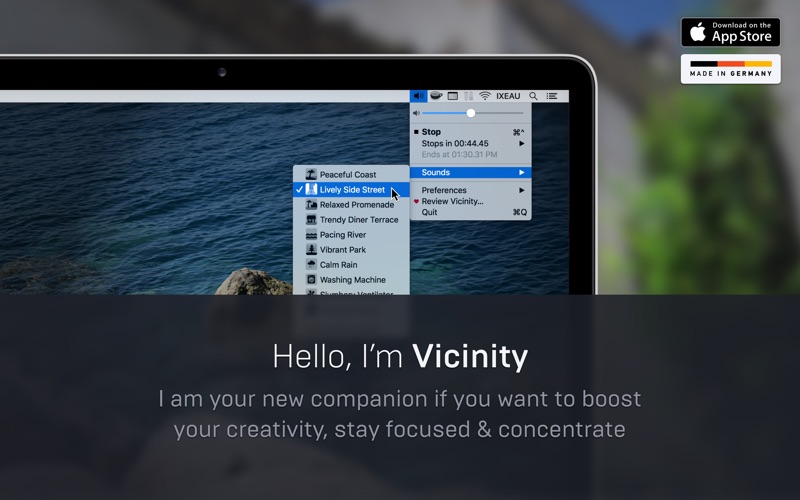Image resolution: width=800 pixels, height=500 pixels.
Task: Click the Vicinity speaker icon in menu bar
Action: (x=418, y=96)
